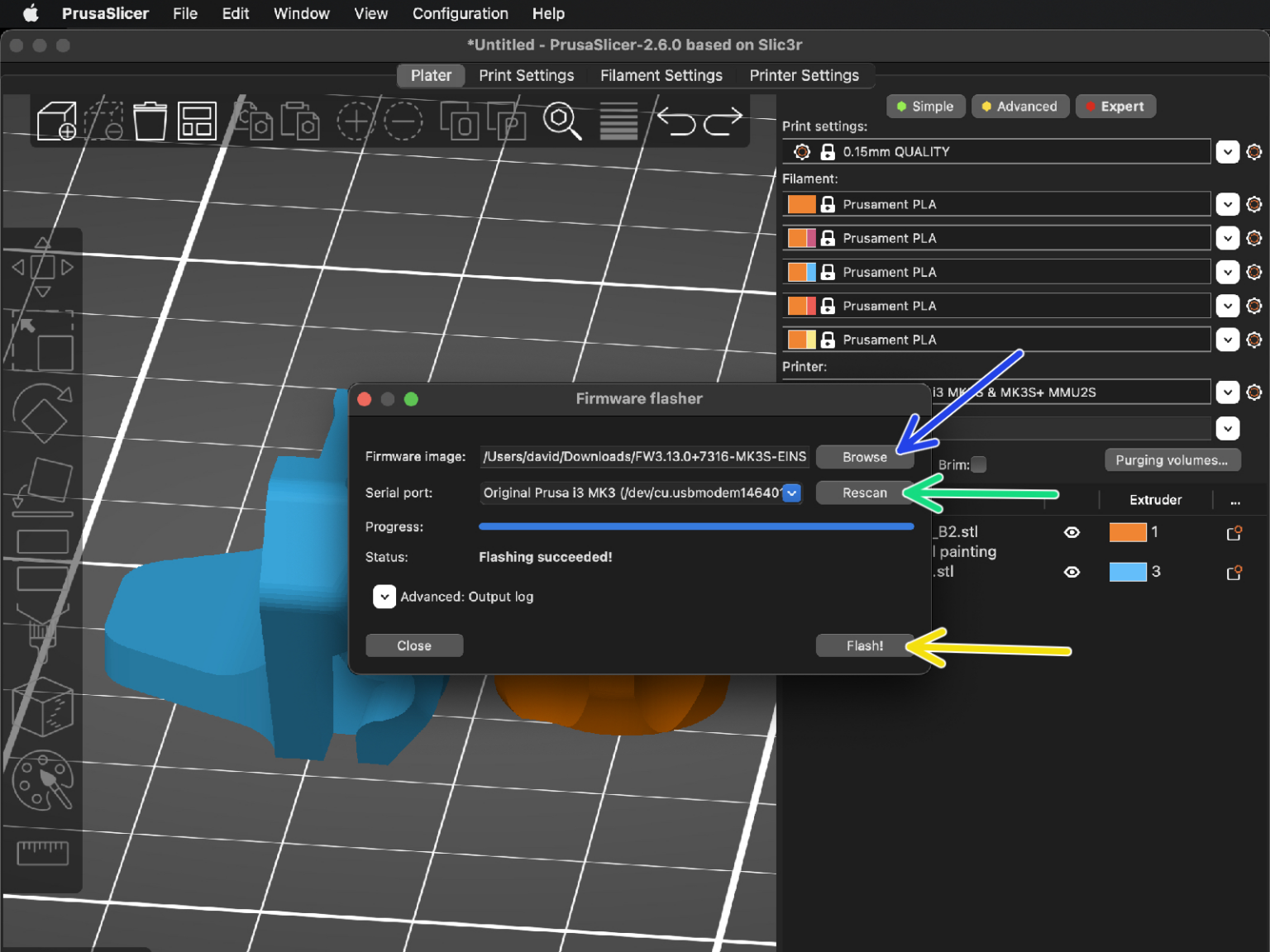
Task: Click the orange extruder 1 color swatch
Action: tap(1127, 532)
